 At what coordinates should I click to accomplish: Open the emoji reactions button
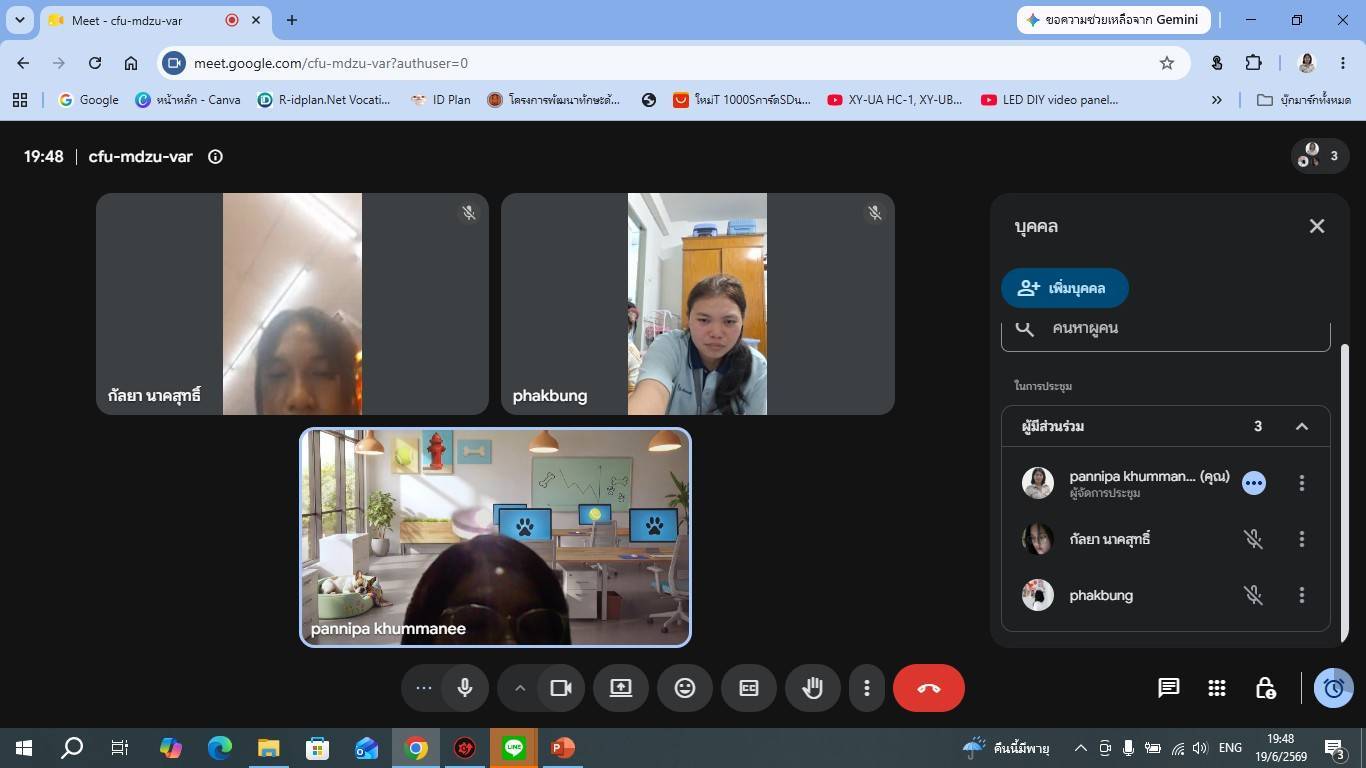coord(685,688)
